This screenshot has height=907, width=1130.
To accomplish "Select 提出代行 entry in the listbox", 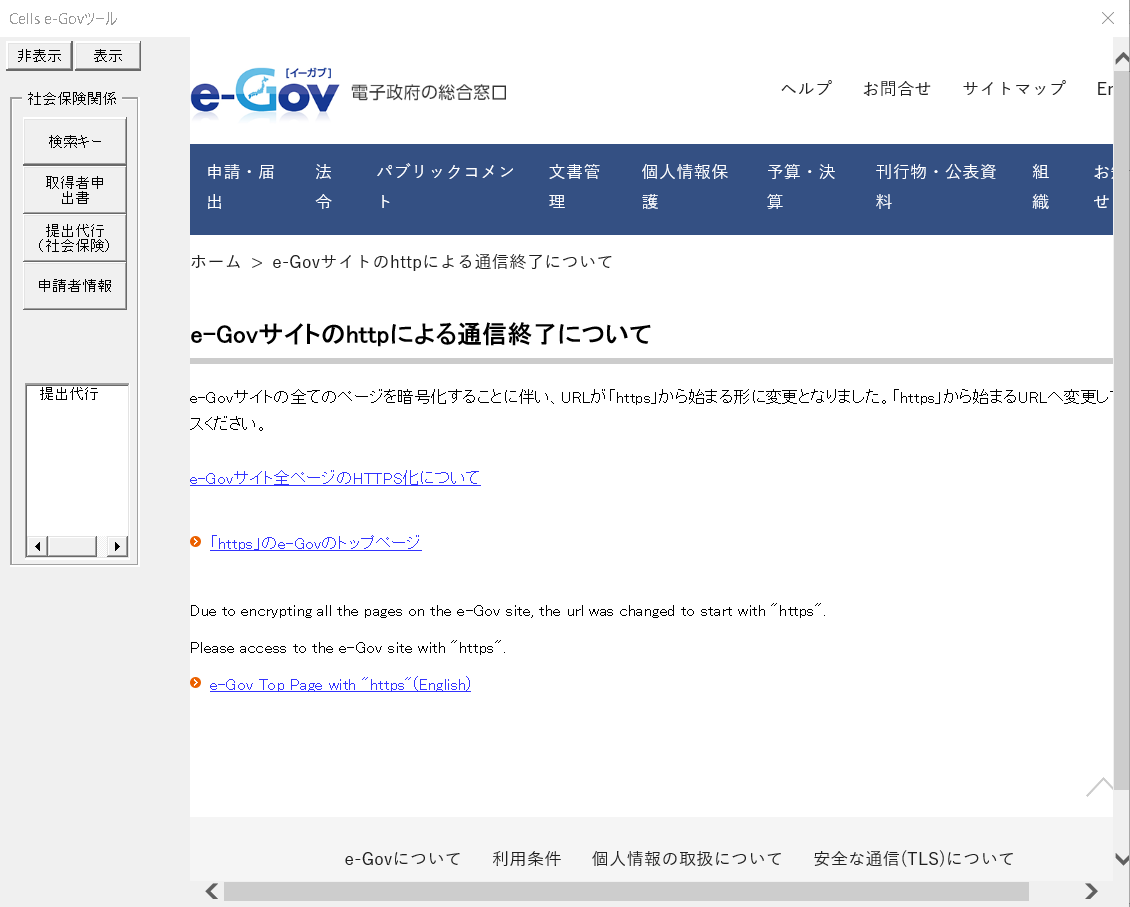I will [68, 394].
